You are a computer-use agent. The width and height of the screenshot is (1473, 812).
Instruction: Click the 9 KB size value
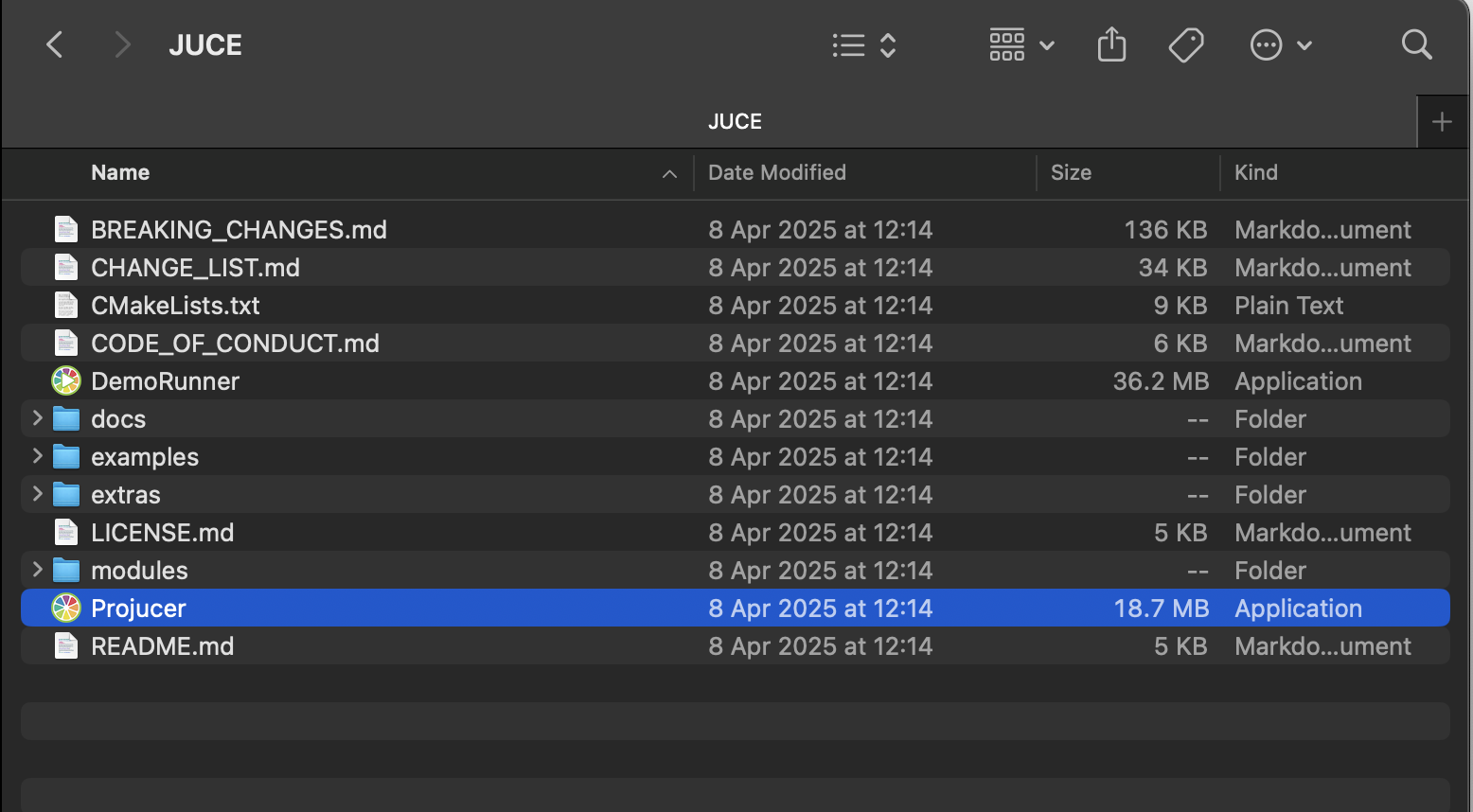[1180, 306]
